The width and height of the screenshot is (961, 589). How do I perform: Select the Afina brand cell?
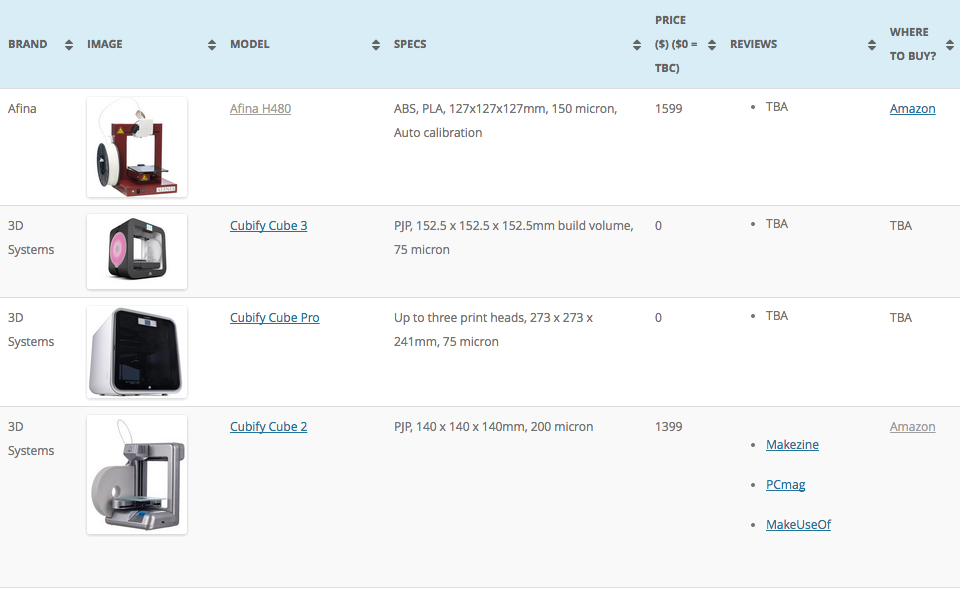click(x=22, y=108)
